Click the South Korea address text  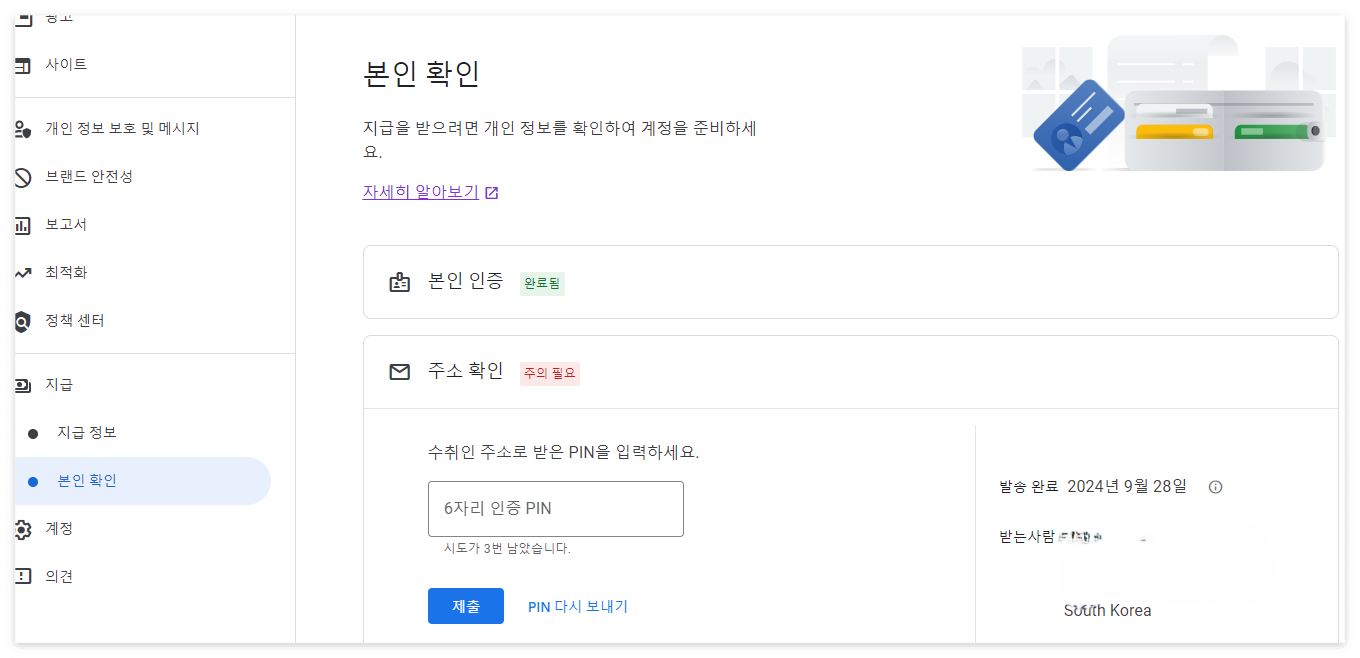[x=1107, y=610]
